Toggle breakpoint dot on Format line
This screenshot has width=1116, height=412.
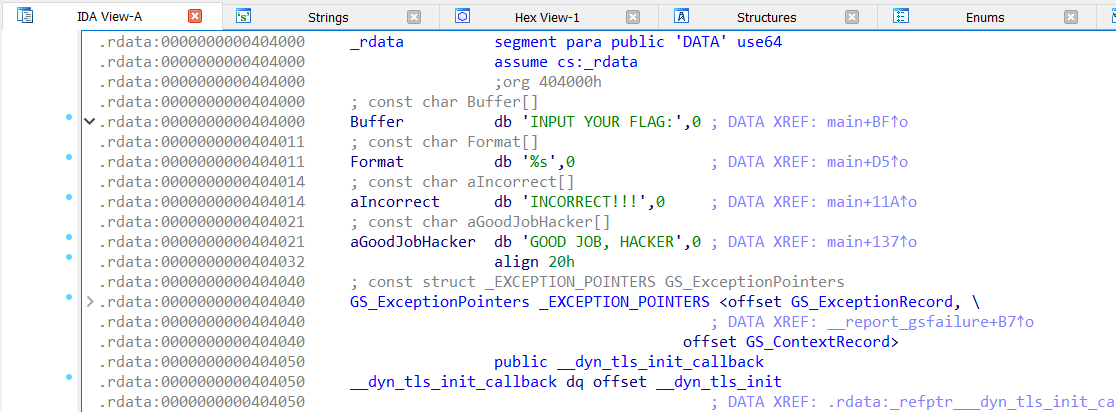69,157
